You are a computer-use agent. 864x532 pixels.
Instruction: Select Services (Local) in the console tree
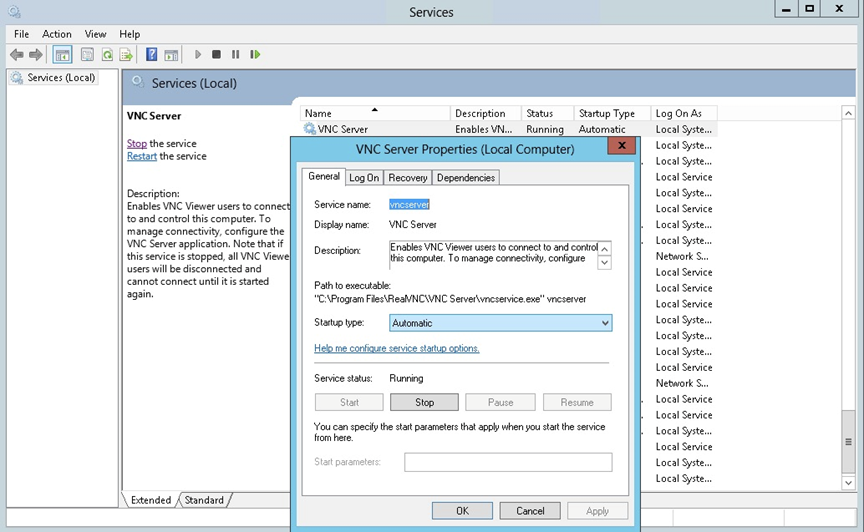click(61, 78)
